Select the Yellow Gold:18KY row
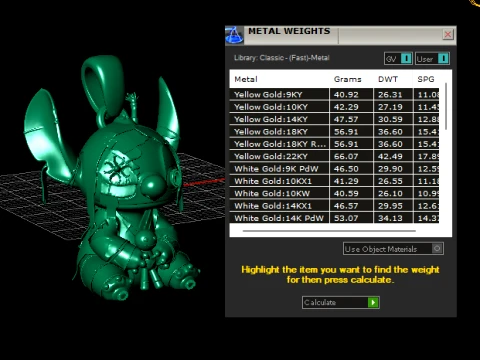 tap(334, 131)
